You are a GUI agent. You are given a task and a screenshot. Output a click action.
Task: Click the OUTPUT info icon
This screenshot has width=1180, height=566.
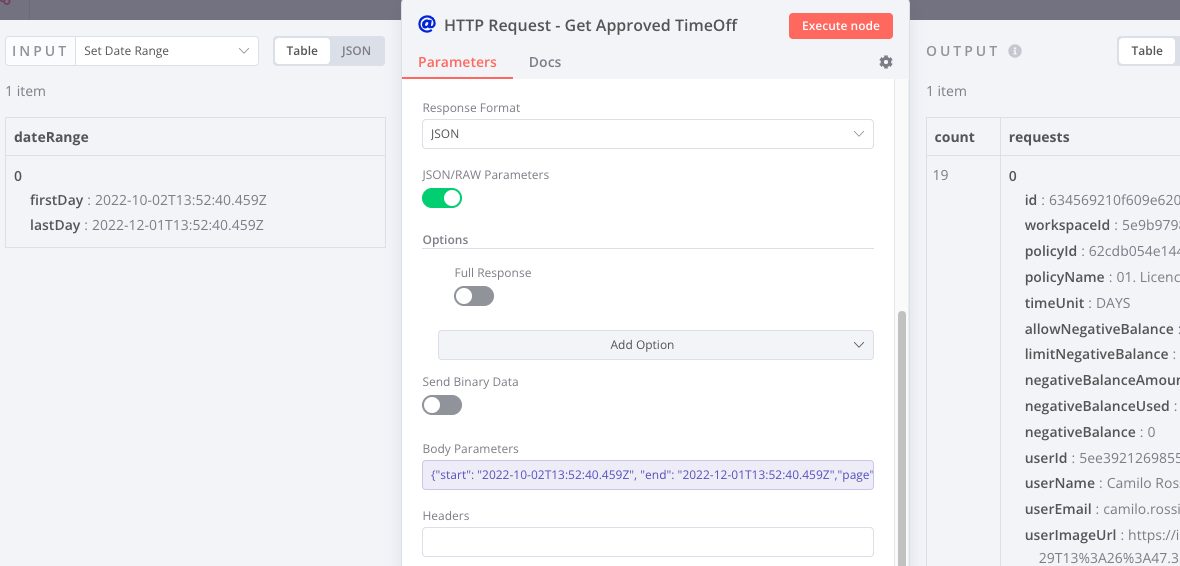pos(1014,51)
